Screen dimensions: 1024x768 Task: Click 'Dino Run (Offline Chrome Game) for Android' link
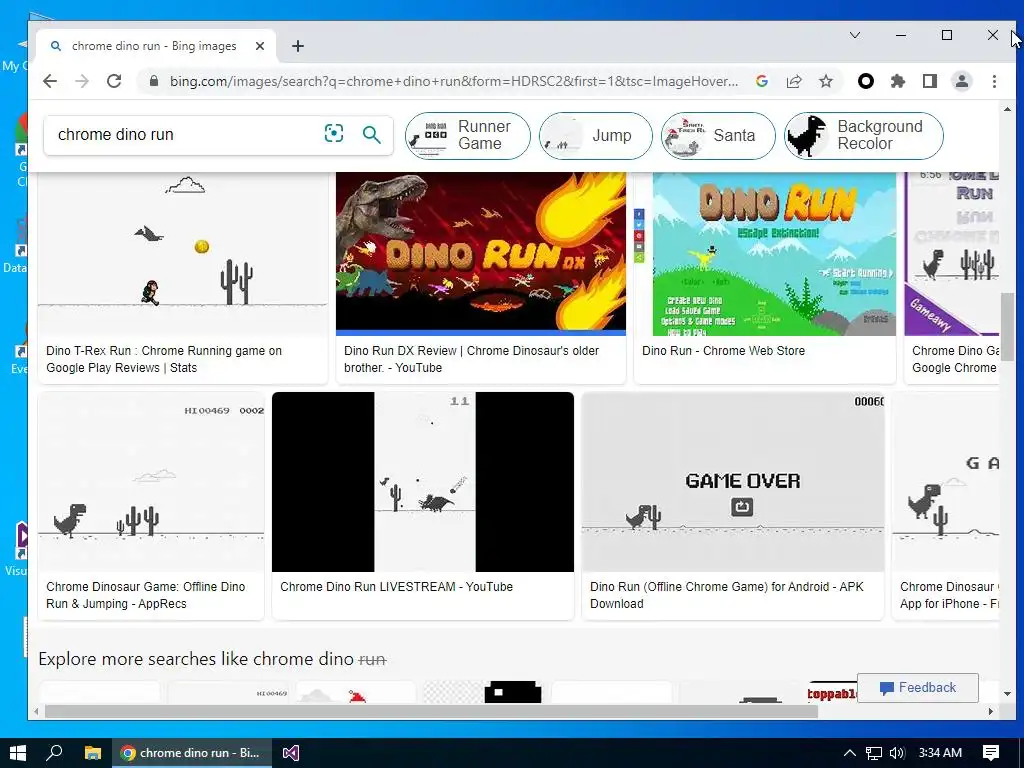(727, 595)
